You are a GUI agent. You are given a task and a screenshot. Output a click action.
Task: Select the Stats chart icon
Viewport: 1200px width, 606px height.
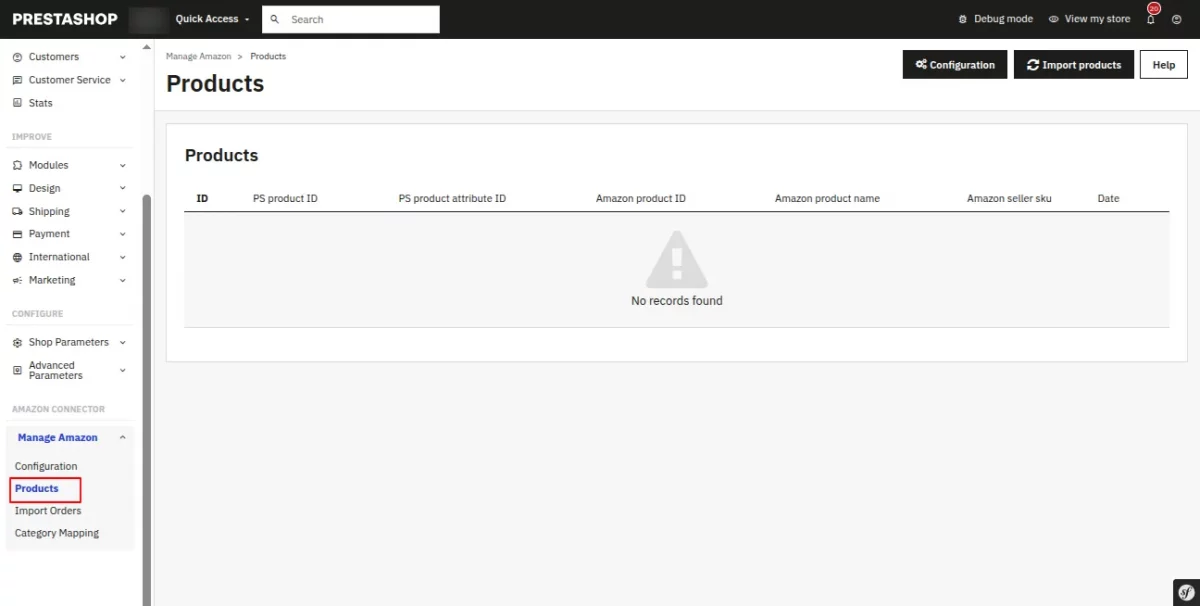[17, 103]
